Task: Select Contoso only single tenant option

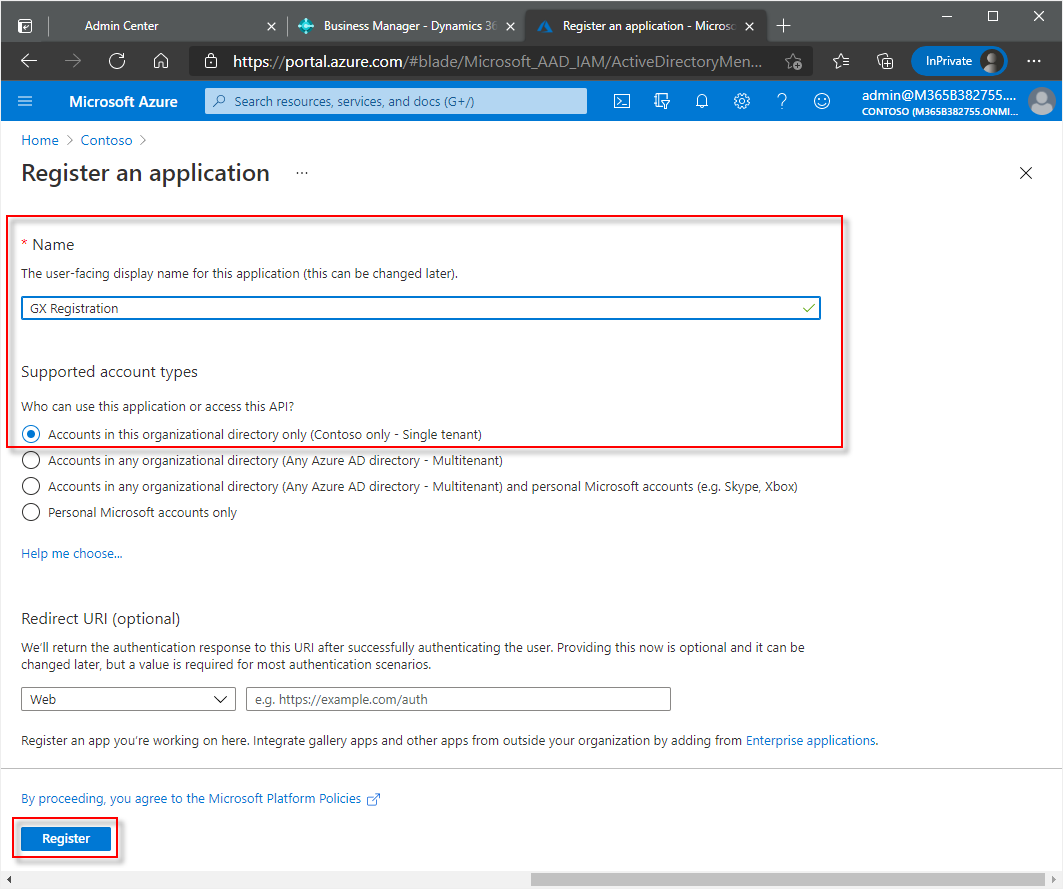Action: (31, 434)
